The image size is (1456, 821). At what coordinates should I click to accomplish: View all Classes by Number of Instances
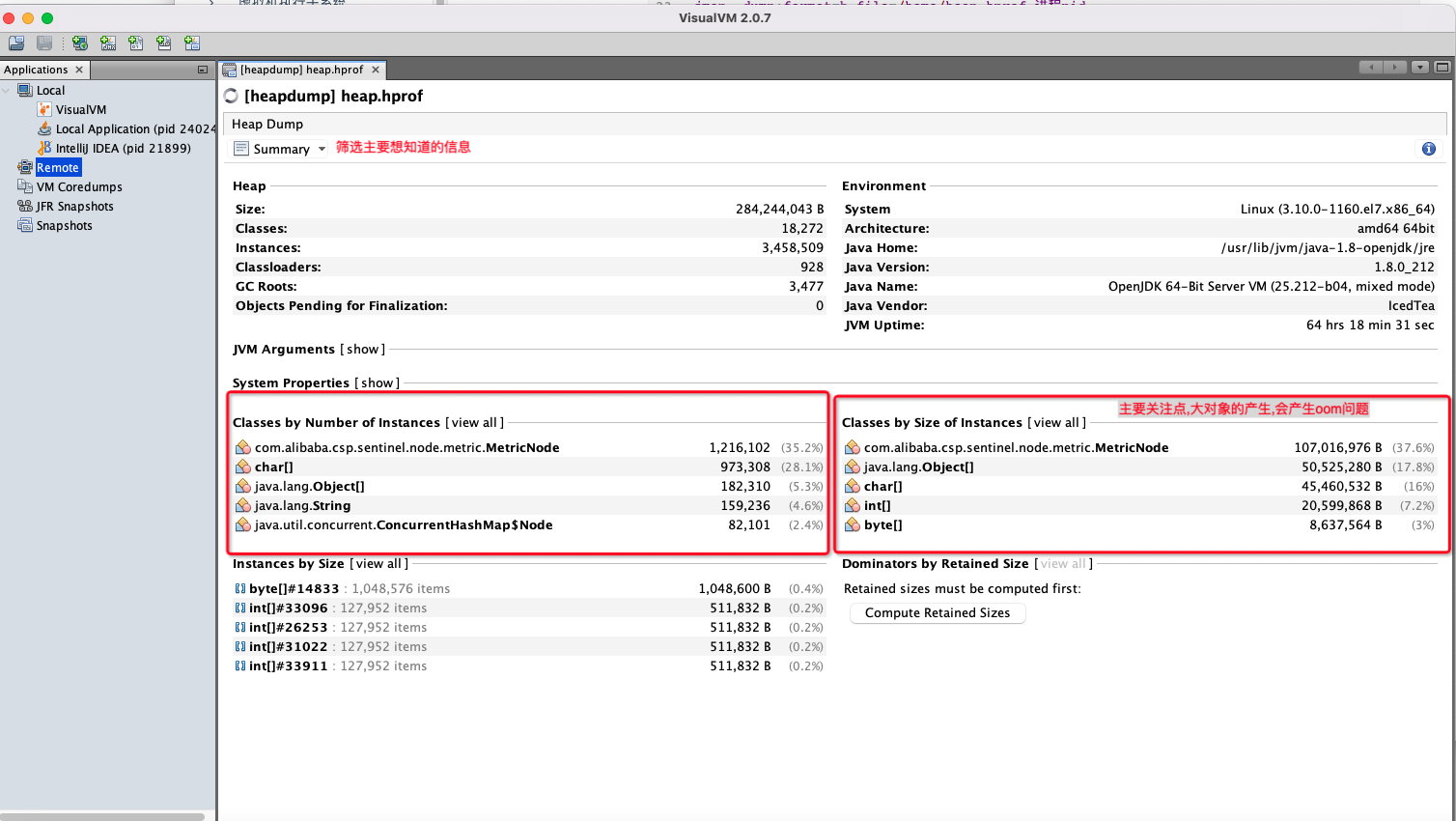coord(474,423)
